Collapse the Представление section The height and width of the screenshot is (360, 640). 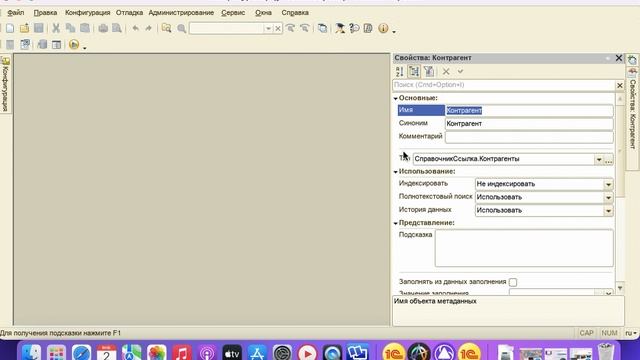[x=396, y=223]
